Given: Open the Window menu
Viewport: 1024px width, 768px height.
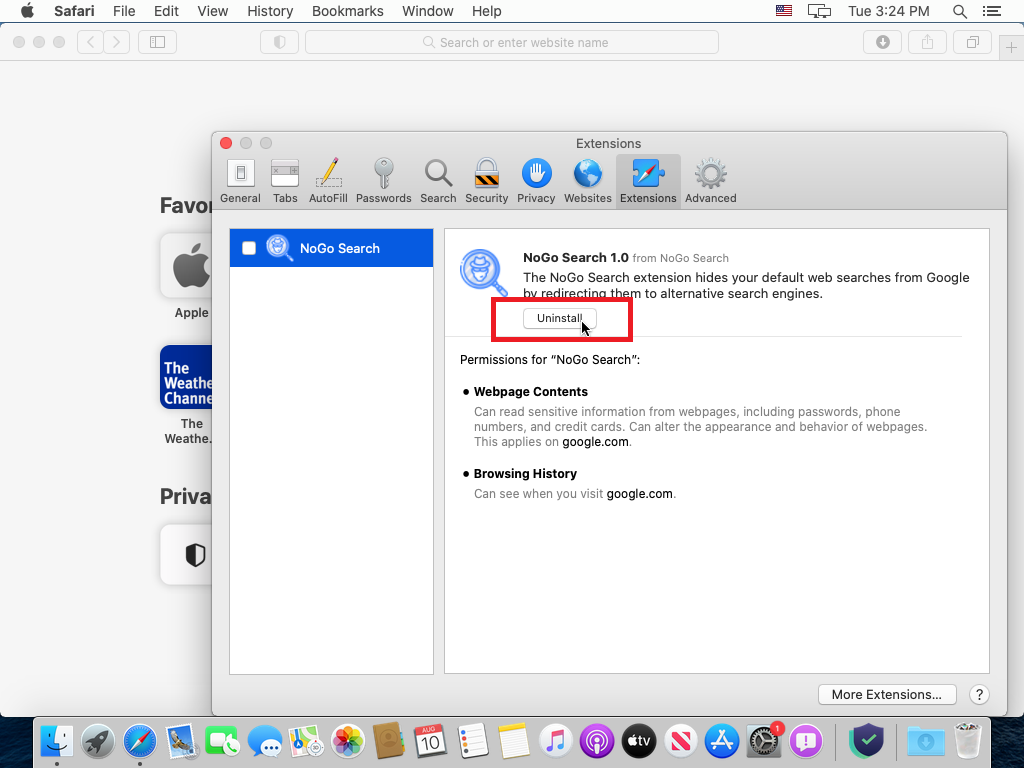Looking at the screenshot, I should tap(427, 11).
